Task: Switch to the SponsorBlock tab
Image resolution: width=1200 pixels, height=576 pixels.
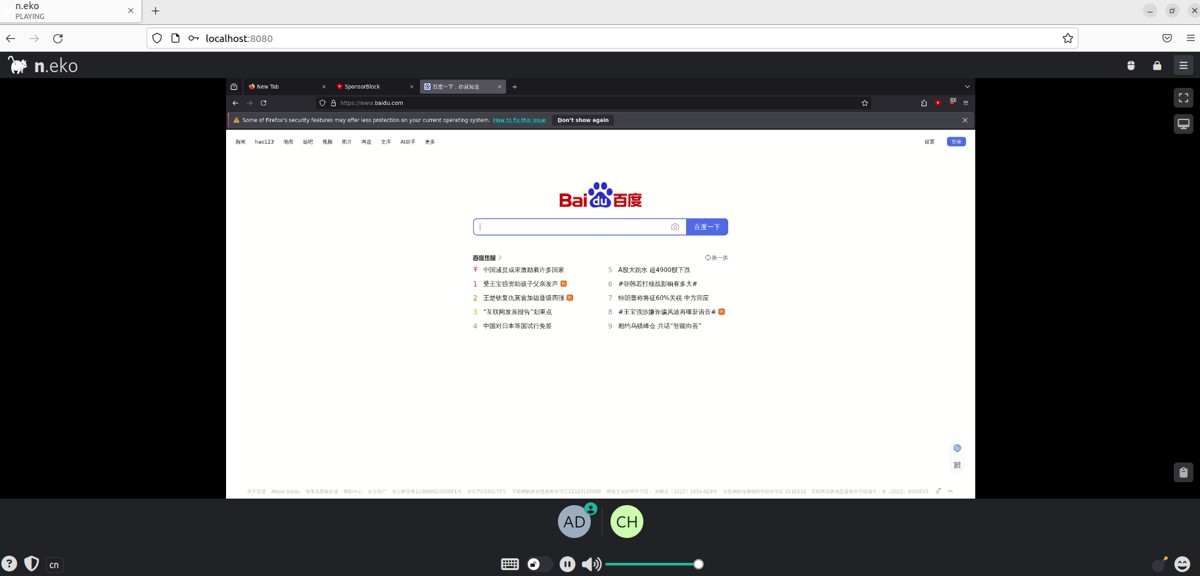Action: pyautogui.click(x=362, y=86)
